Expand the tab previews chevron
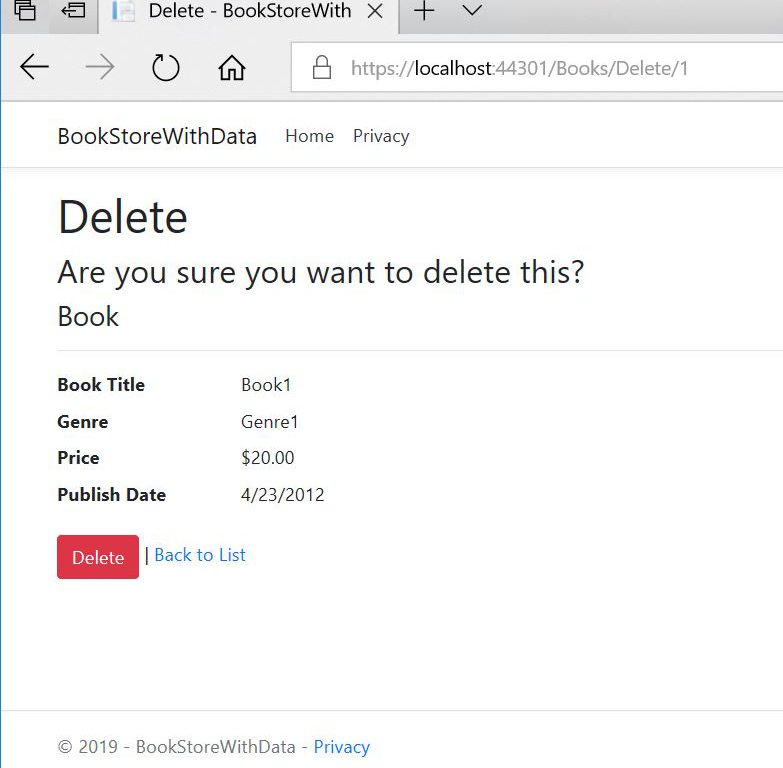 472,12
